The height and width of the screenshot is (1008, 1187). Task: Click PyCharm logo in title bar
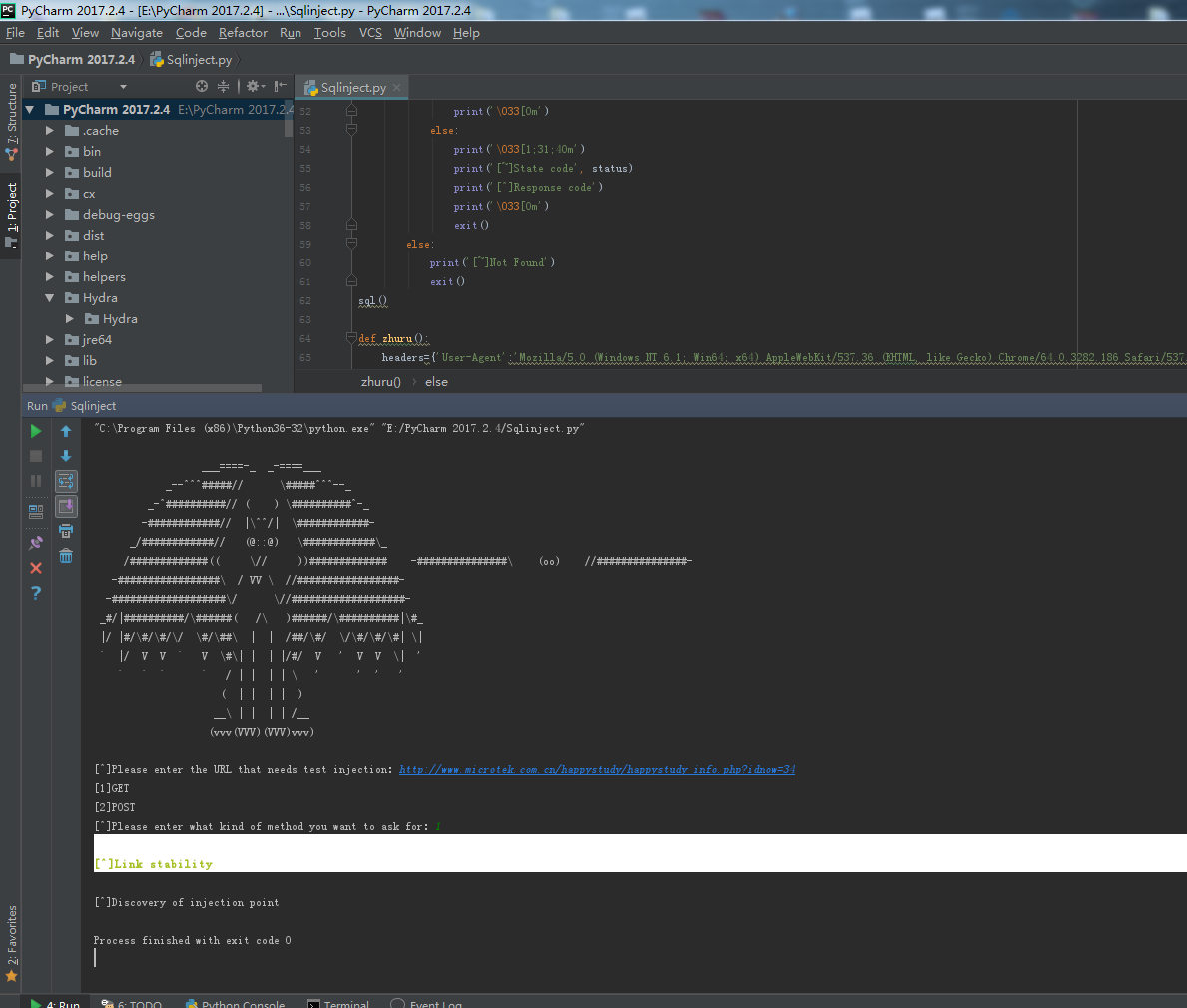(x=8, y=10)
